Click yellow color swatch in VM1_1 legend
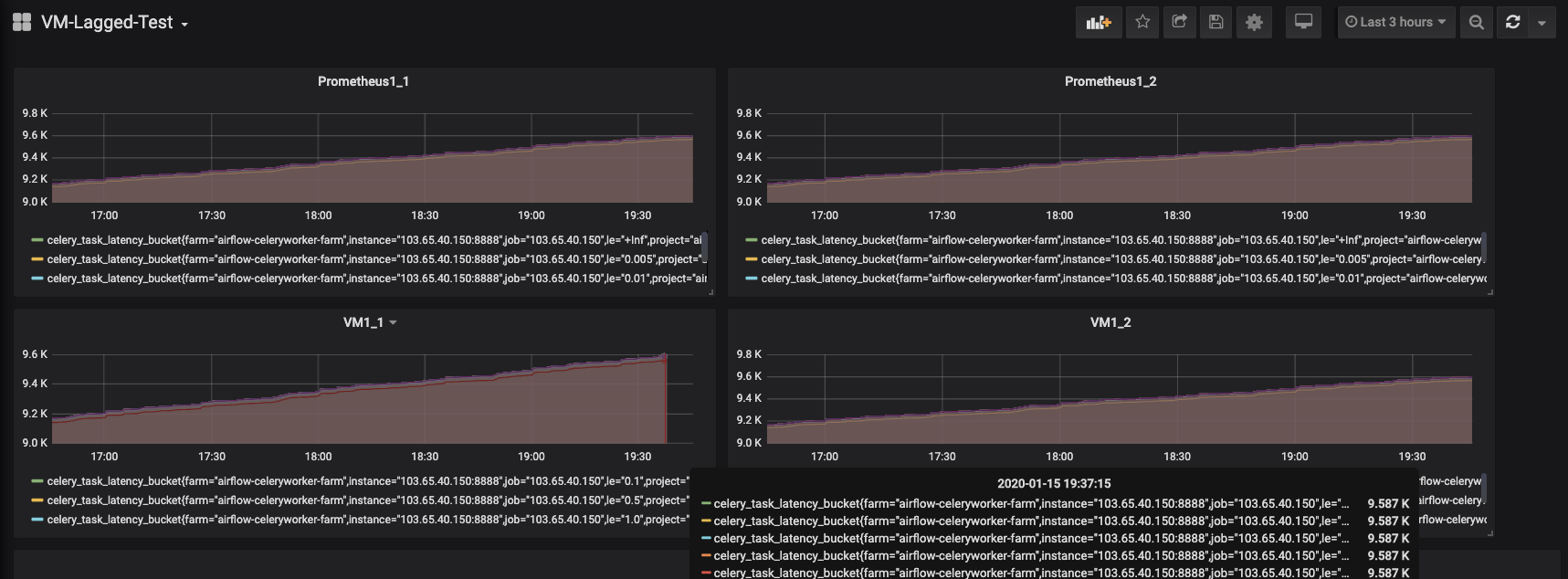Image resolution: width=1568 pixels, height=579 pixels. click(x=37, y=500)
